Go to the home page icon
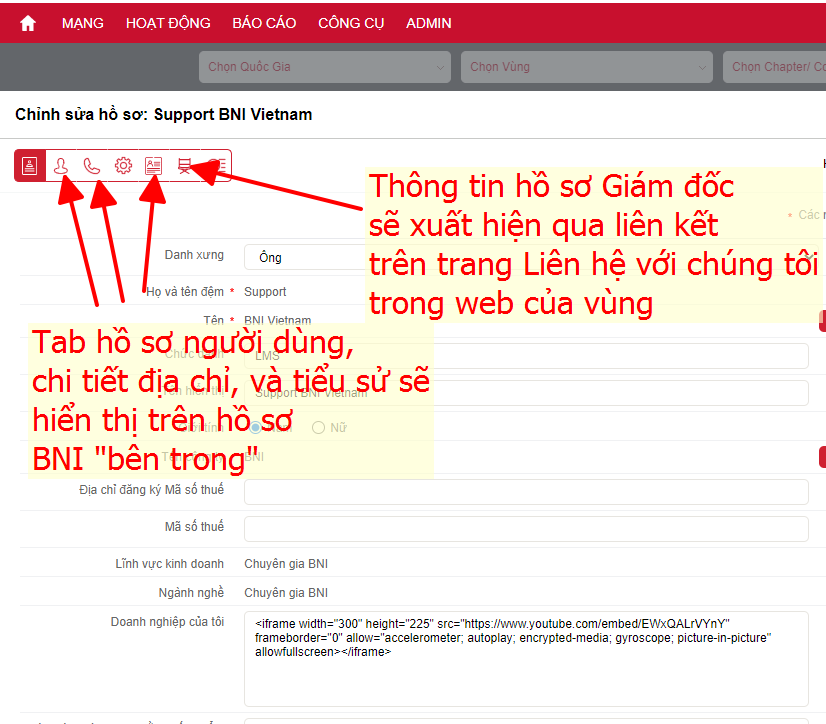This screenshot has width=826, height=724. click(x=27, y=23)
